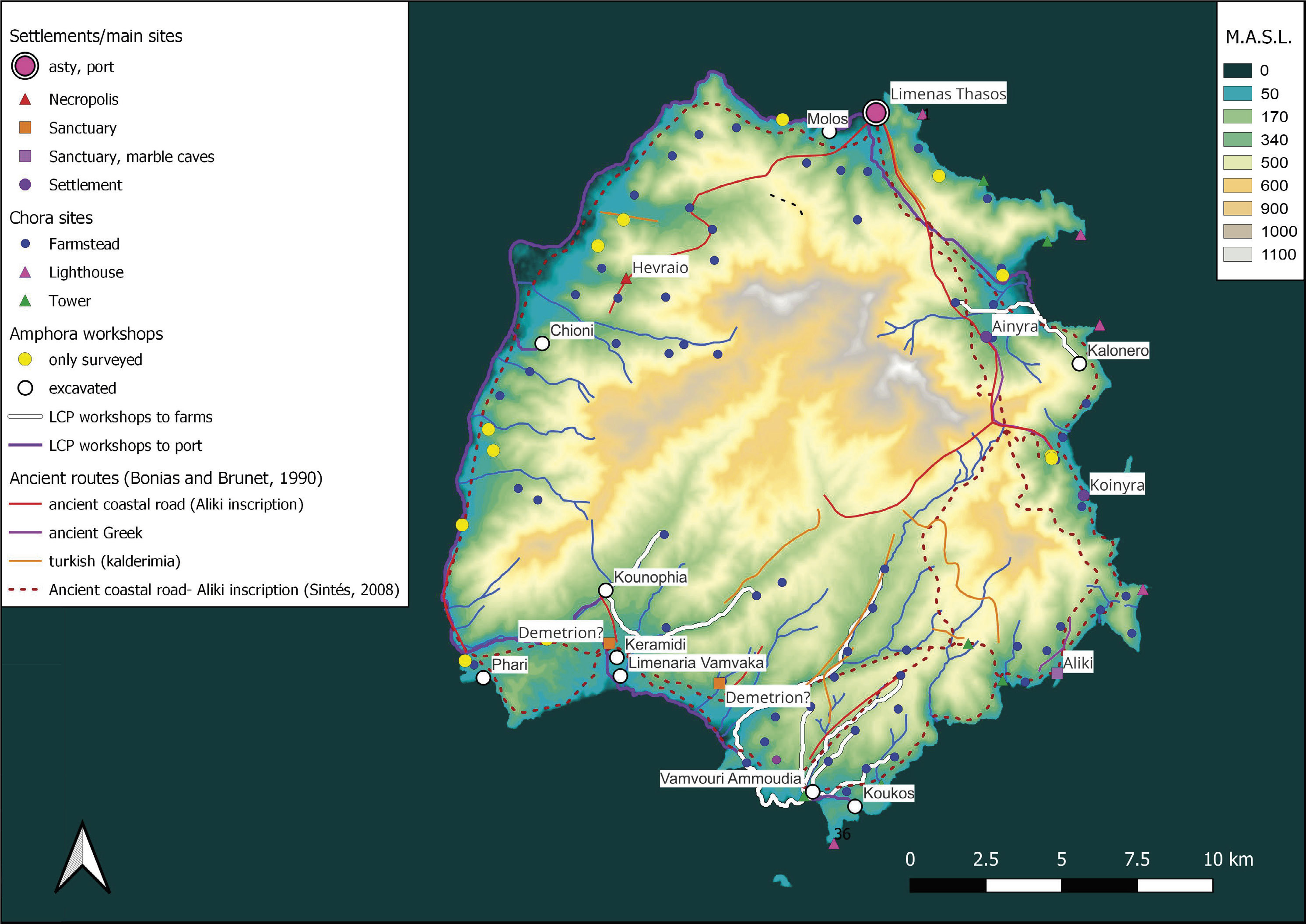Click the 50 elevation legend swatch
Screen dimensions: 1306x924
pyautogui.click(x=1238, y=94)
